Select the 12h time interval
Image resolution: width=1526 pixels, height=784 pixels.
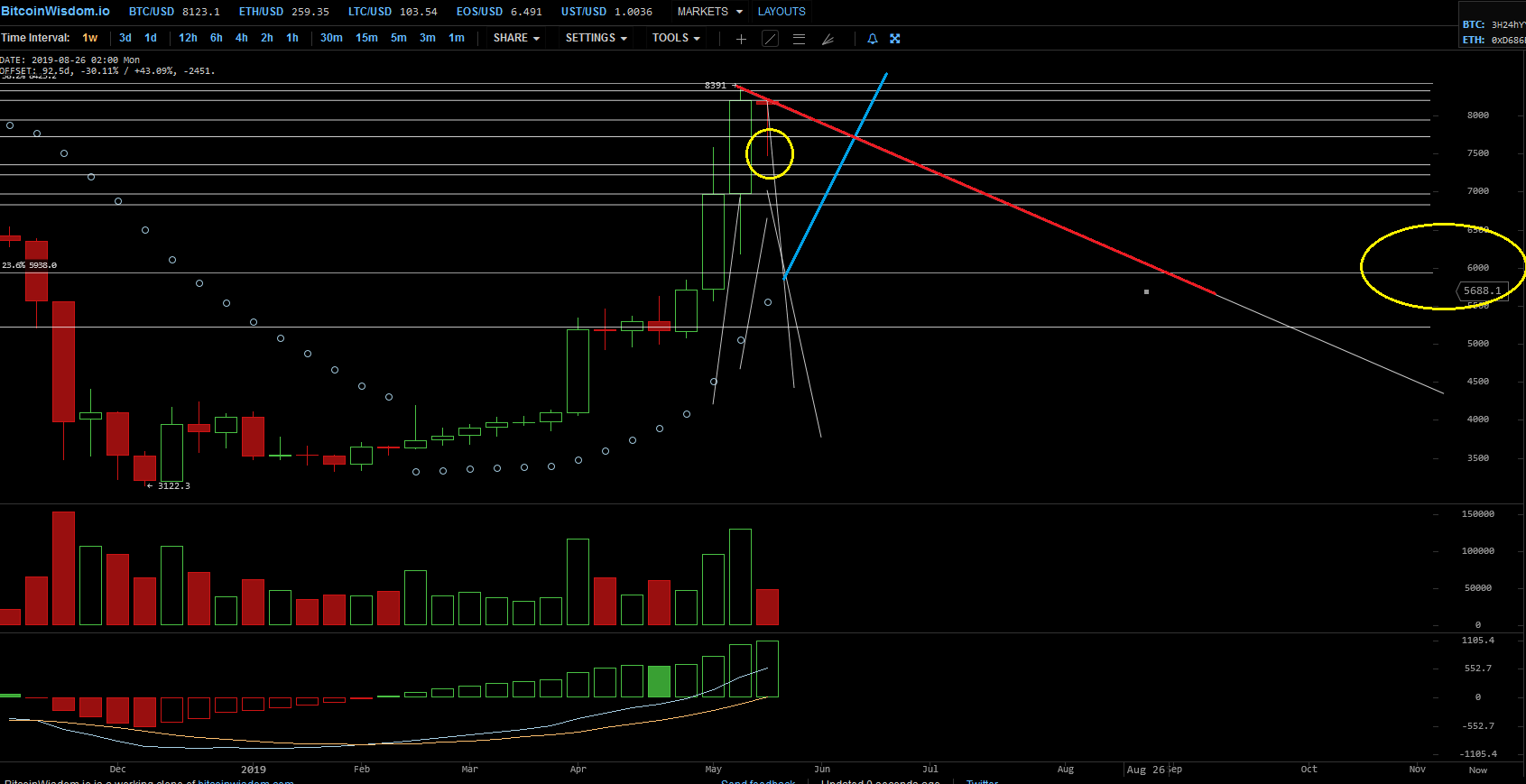[x=188, y=38]
